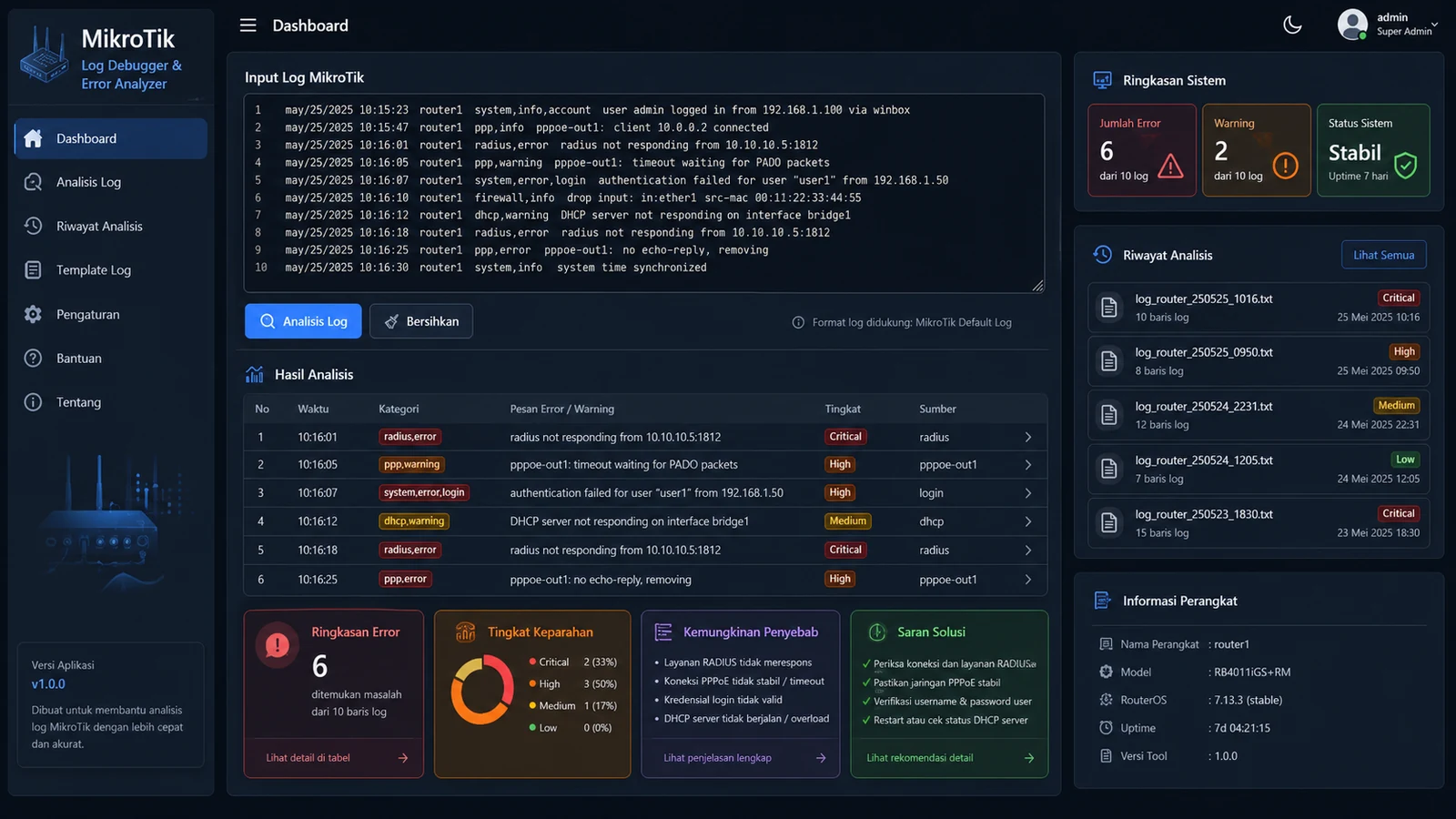The width and height of the screenshot is (1456, 819).
Task: Expand the 10:16:05 pppoe-out1 row chevron
Action: click(x=1028, y=465)
